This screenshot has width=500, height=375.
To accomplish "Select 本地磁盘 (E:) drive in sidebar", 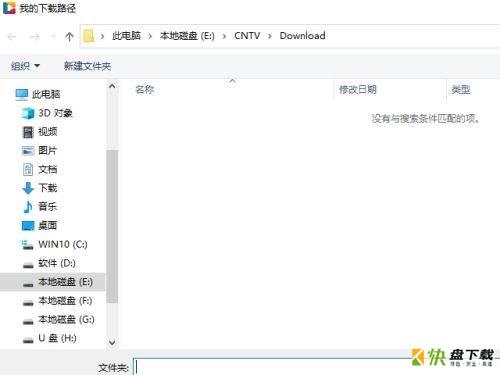I will click(x=53, y=282).
